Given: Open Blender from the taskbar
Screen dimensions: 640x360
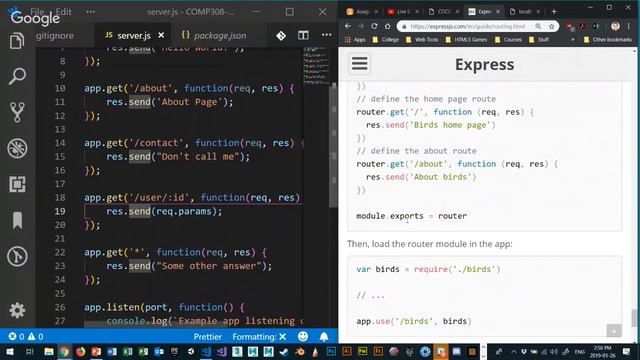Looking at the screenshot, I should (x=299, y=351).
